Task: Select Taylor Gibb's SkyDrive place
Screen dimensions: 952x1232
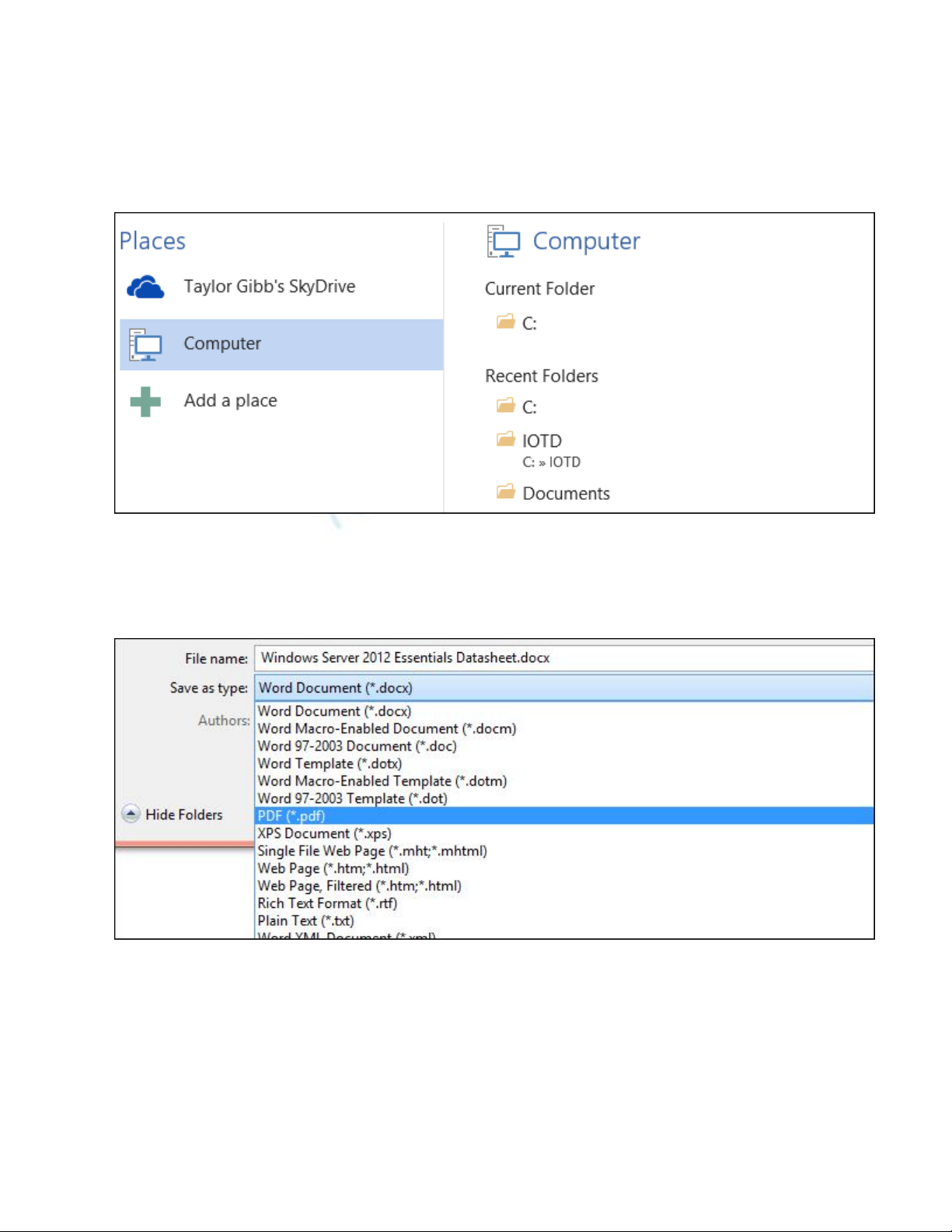Action: [269, 287]
